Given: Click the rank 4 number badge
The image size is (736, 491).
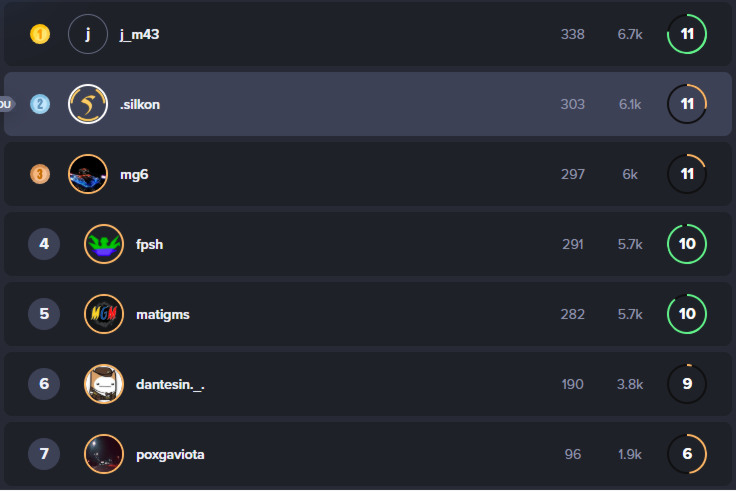Looking at the screenshot, I should pos(44,244).
